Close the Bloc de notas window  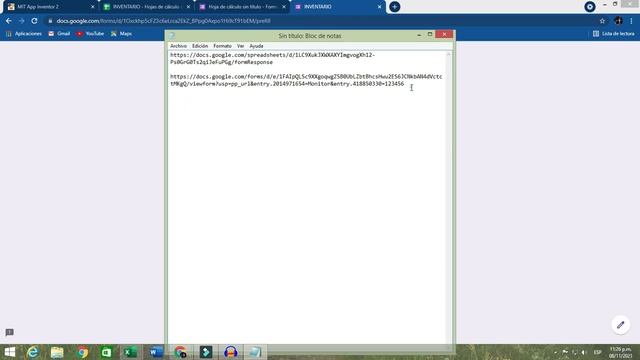click(444, 34)
